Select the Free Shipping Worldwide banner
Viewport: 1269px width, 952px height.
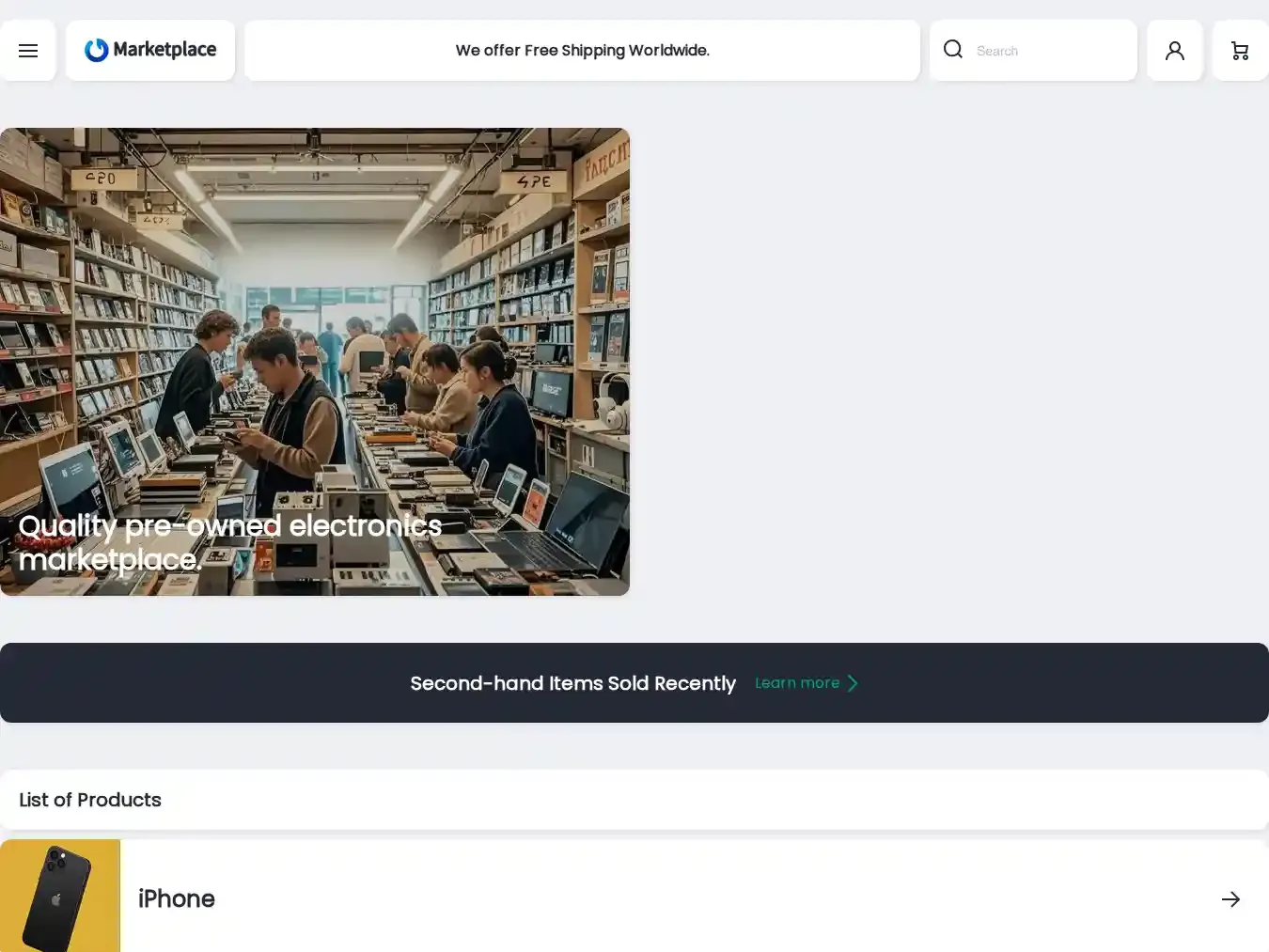click(x=582, y=51)
